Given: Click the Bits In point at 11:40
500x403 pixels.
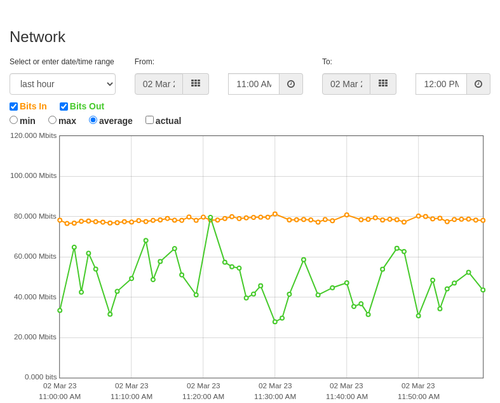Looking at the screenshot, I should [x=347, y=215].
